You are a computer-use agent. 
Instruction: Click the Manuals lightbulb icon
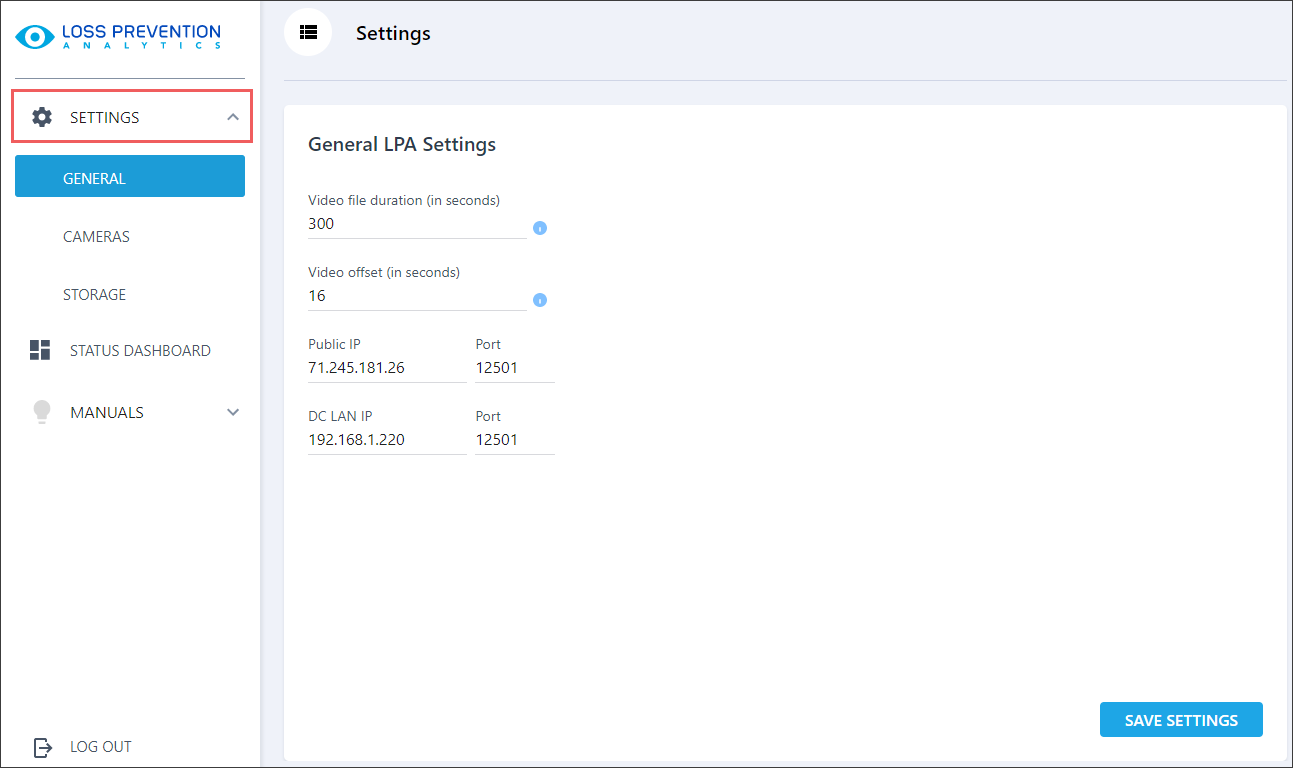coord(41,412)
